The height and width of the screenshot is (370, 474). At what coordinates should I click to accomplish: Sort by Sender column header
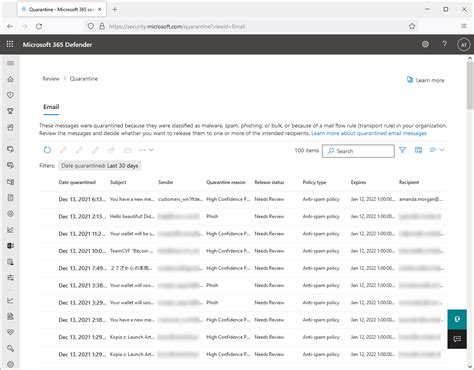pyautogui.click(x=166, y=182)
